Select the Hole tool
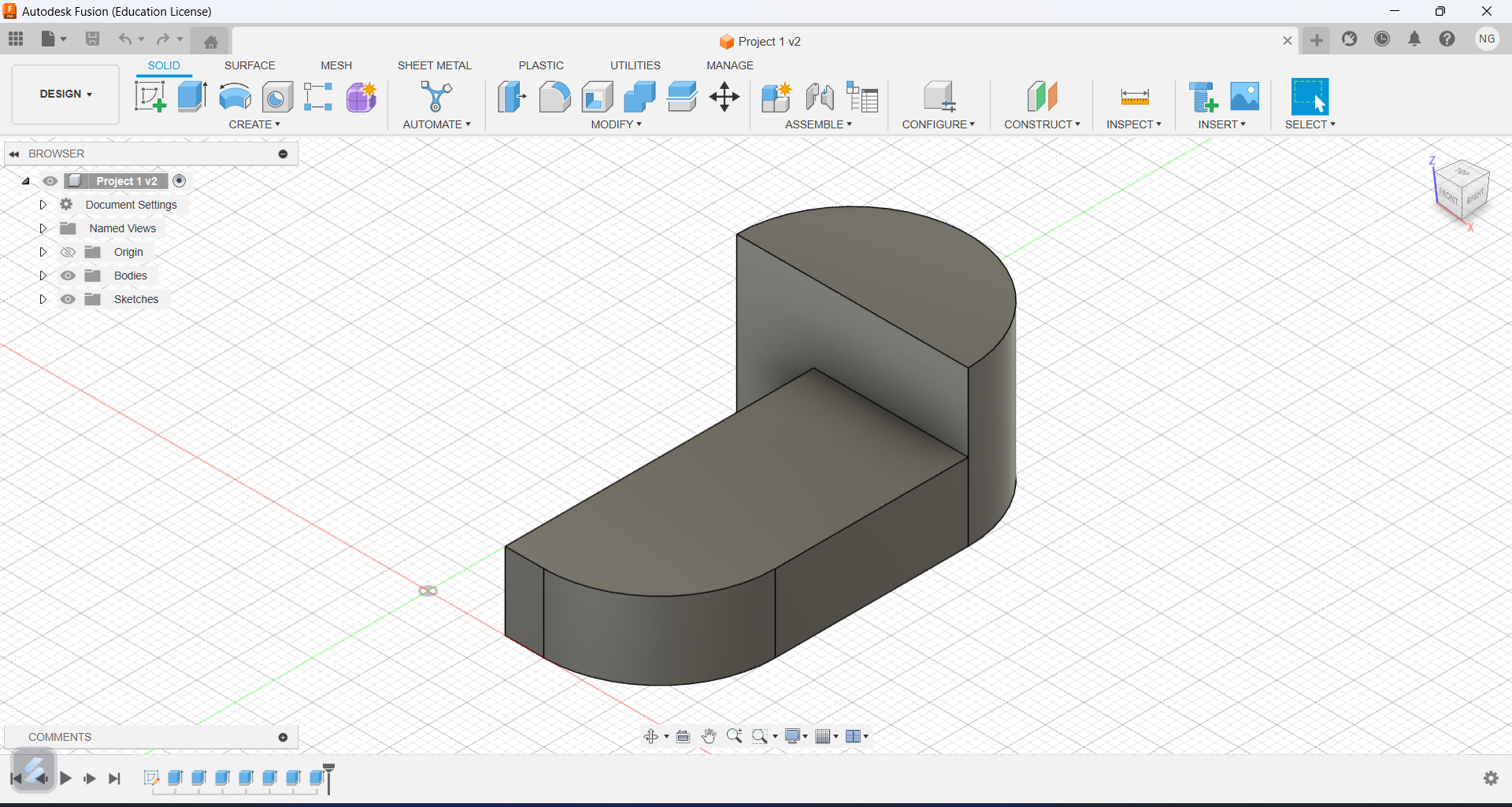This screenshot has height=807, width=1512. (x=277, y=97)
